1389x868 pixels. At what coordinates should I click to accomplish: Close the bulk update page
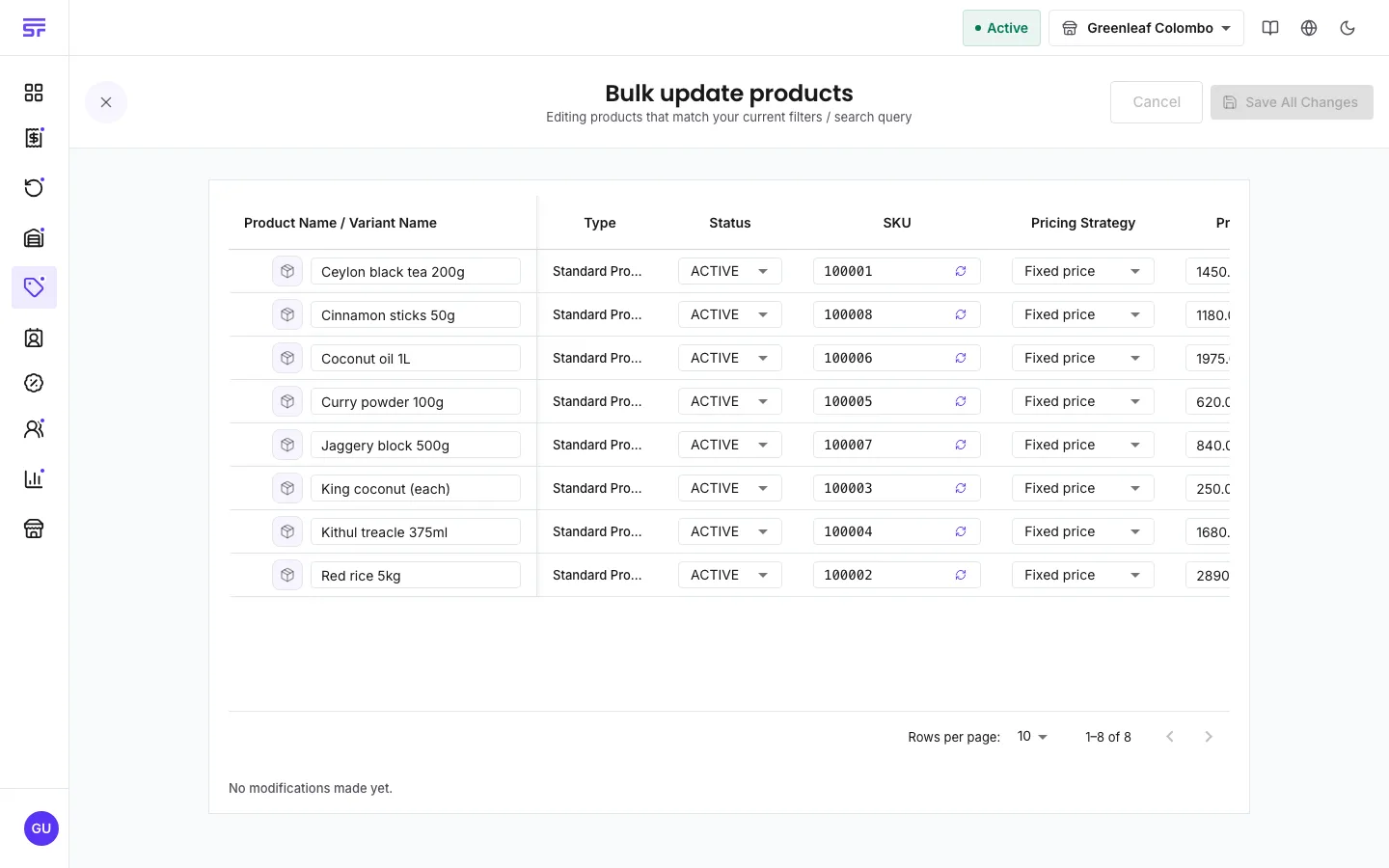tap(106, 102)
